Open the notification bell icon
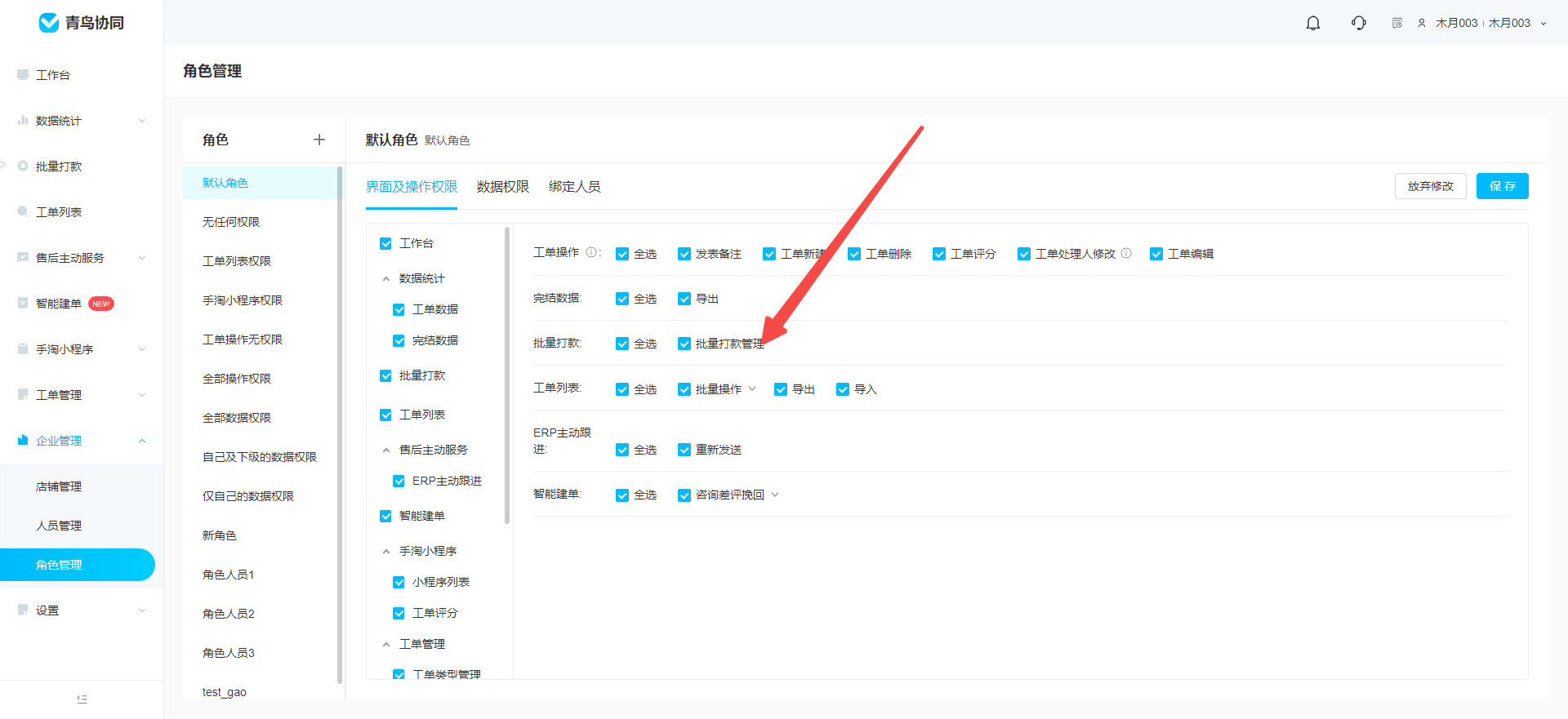The height and width of the screenshot is (719, 1568). 1313,23
